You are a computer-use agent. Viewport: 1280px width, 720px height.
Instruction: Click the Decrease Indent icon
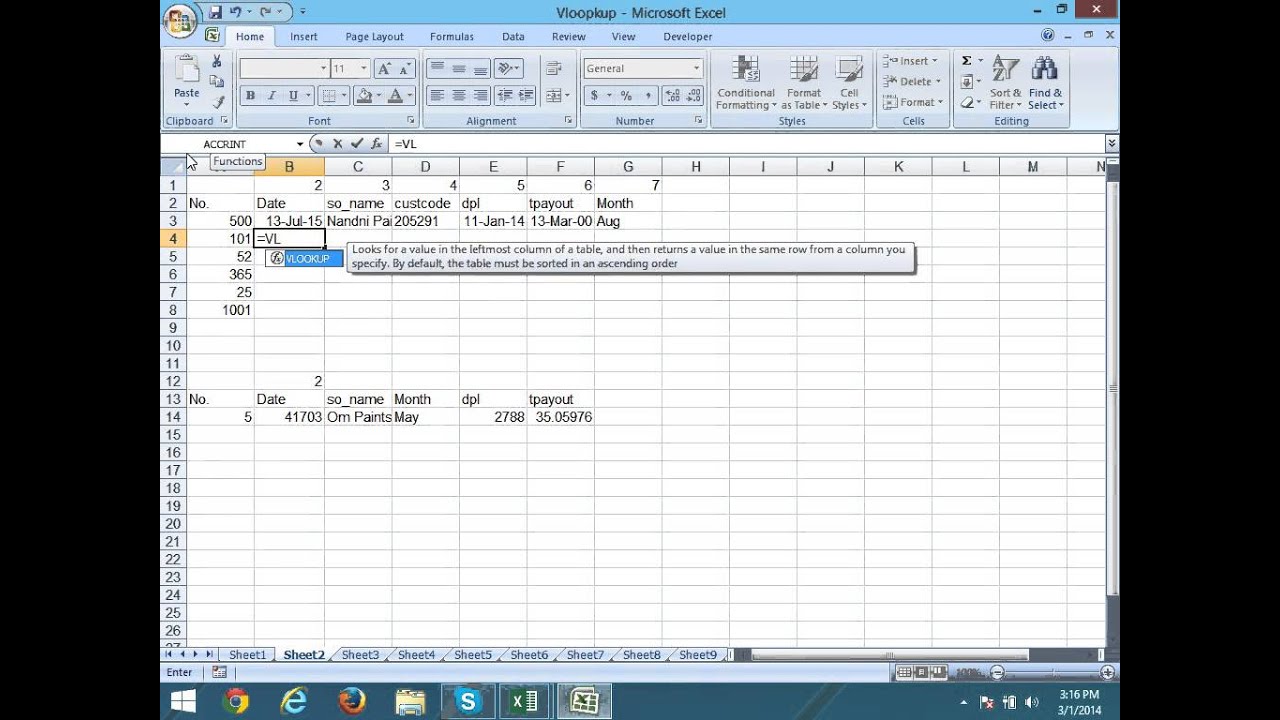(505, 96)
